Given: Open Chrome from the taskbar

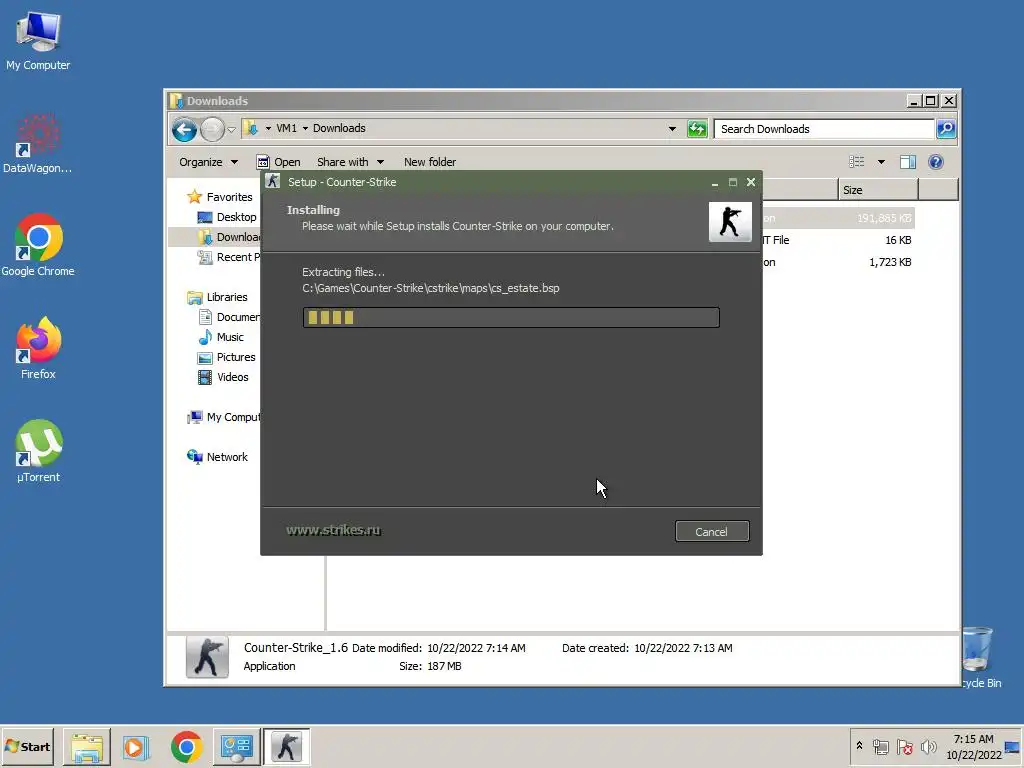Looking at the screenshot, I should (x=187, y=747).
